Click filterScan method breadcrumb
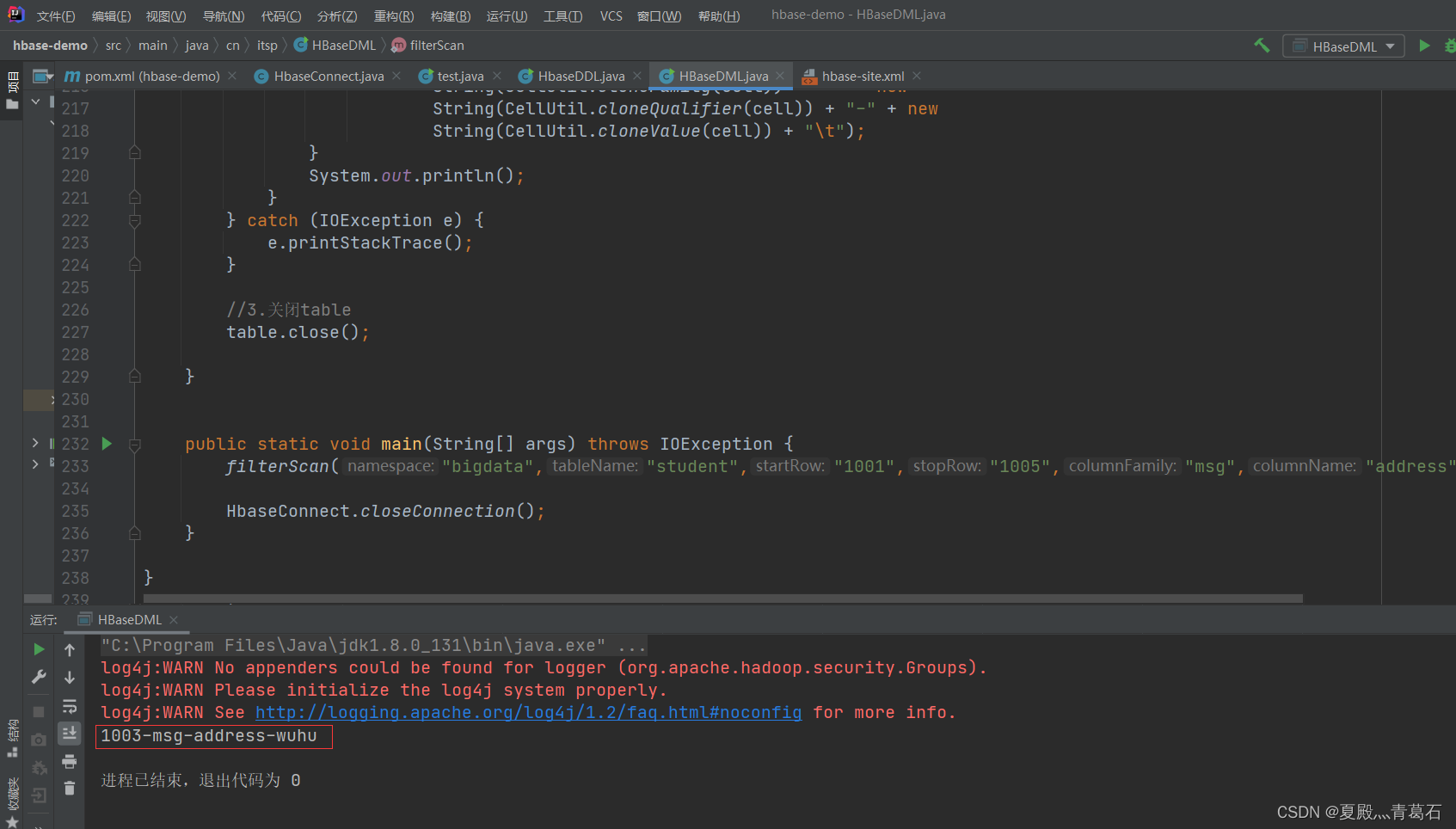 coord(427,46)
